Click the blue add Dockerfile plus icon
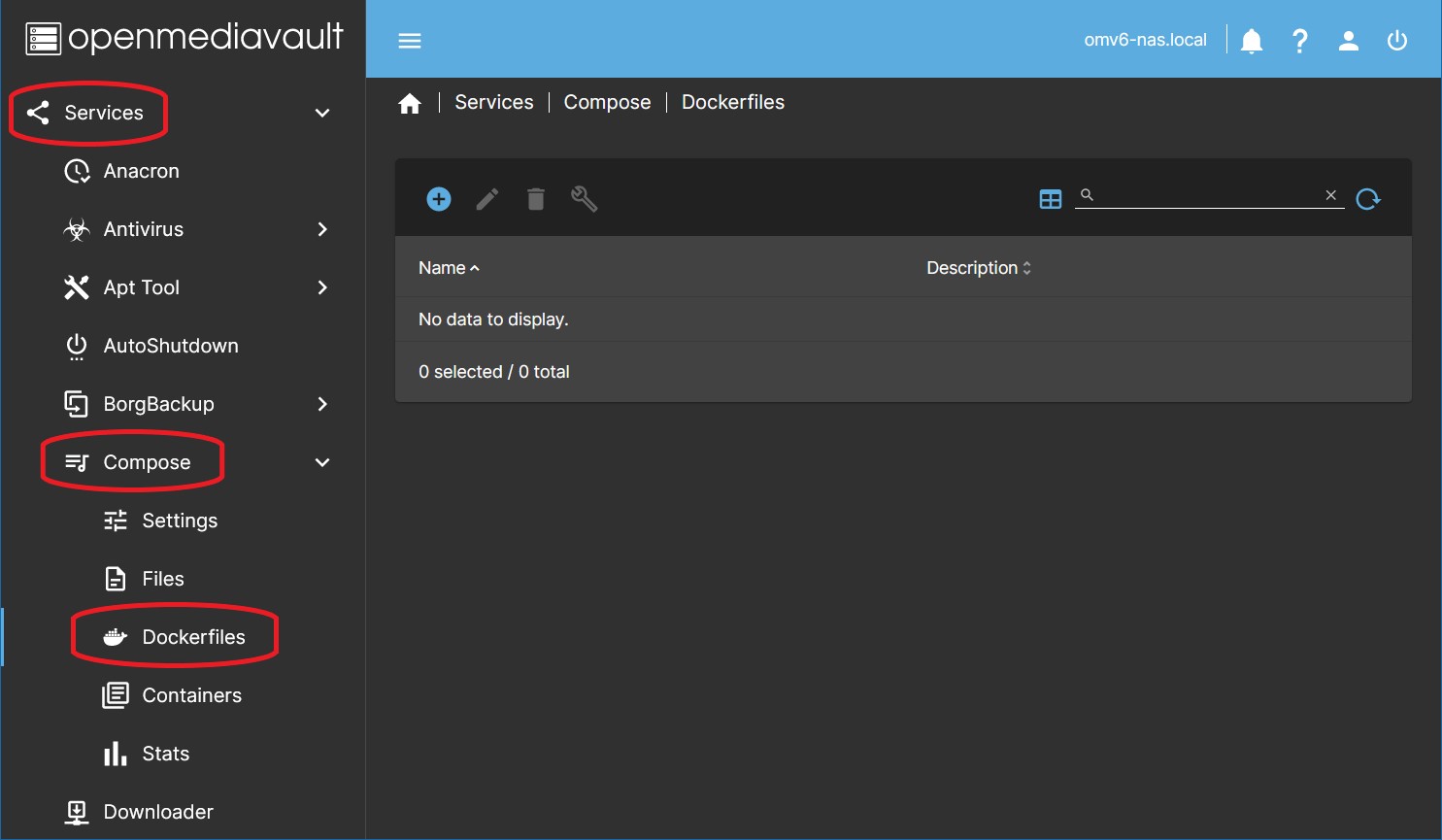This screenshot has height=840, width=1442. point(439,199)
